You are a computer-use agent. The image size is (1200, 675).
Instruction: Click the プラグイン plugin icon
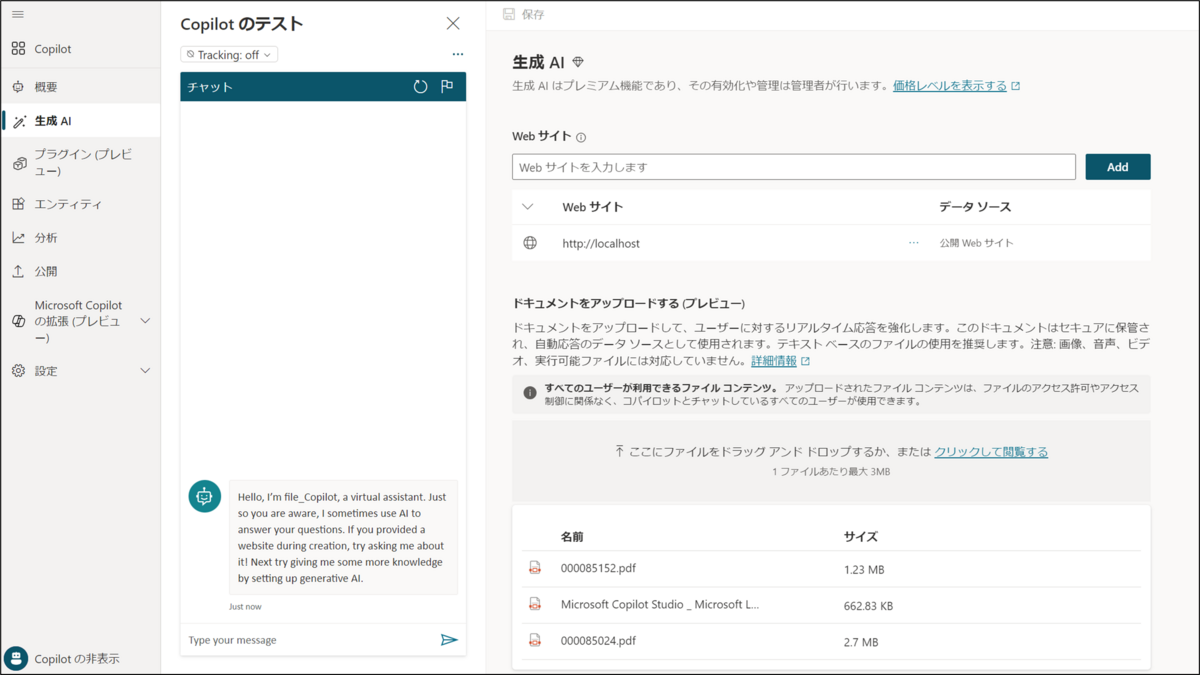coord(19,163)
